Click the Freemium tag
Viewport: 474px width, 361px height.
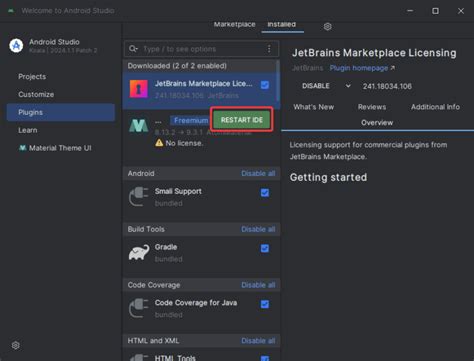(190, 120)
